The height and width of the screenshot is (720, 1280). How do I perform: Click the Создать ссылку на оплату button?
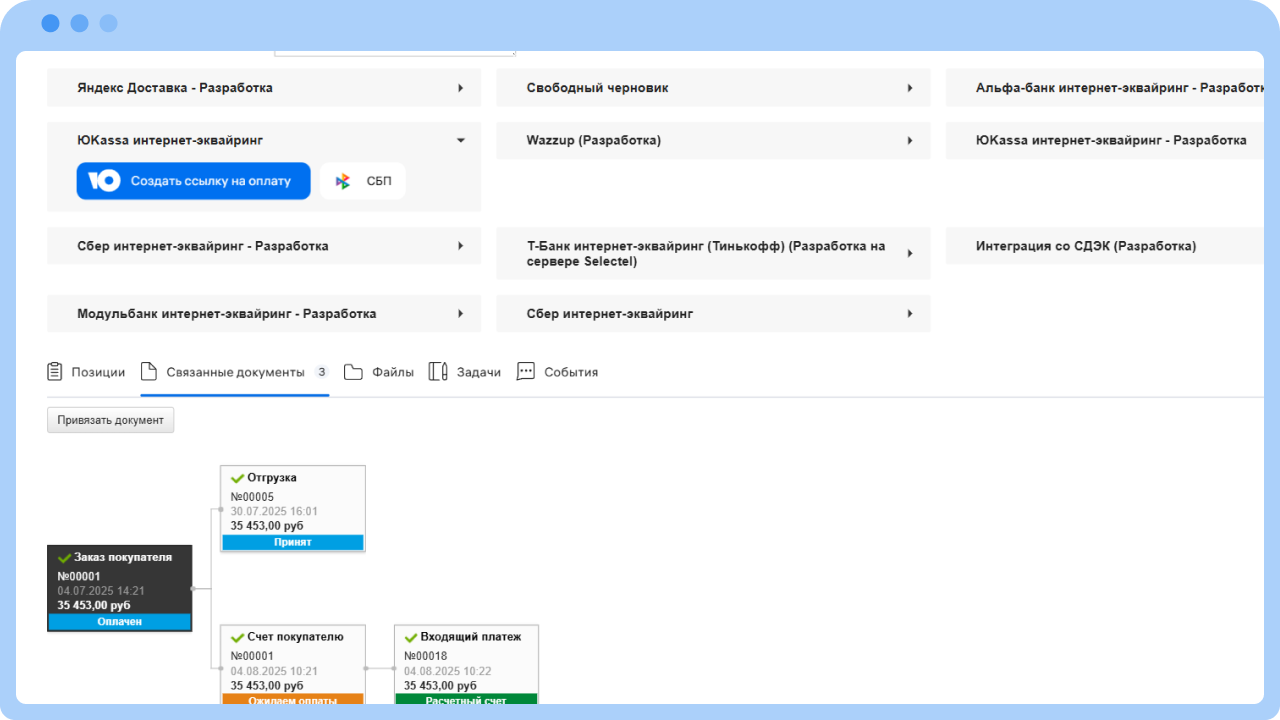194,181
